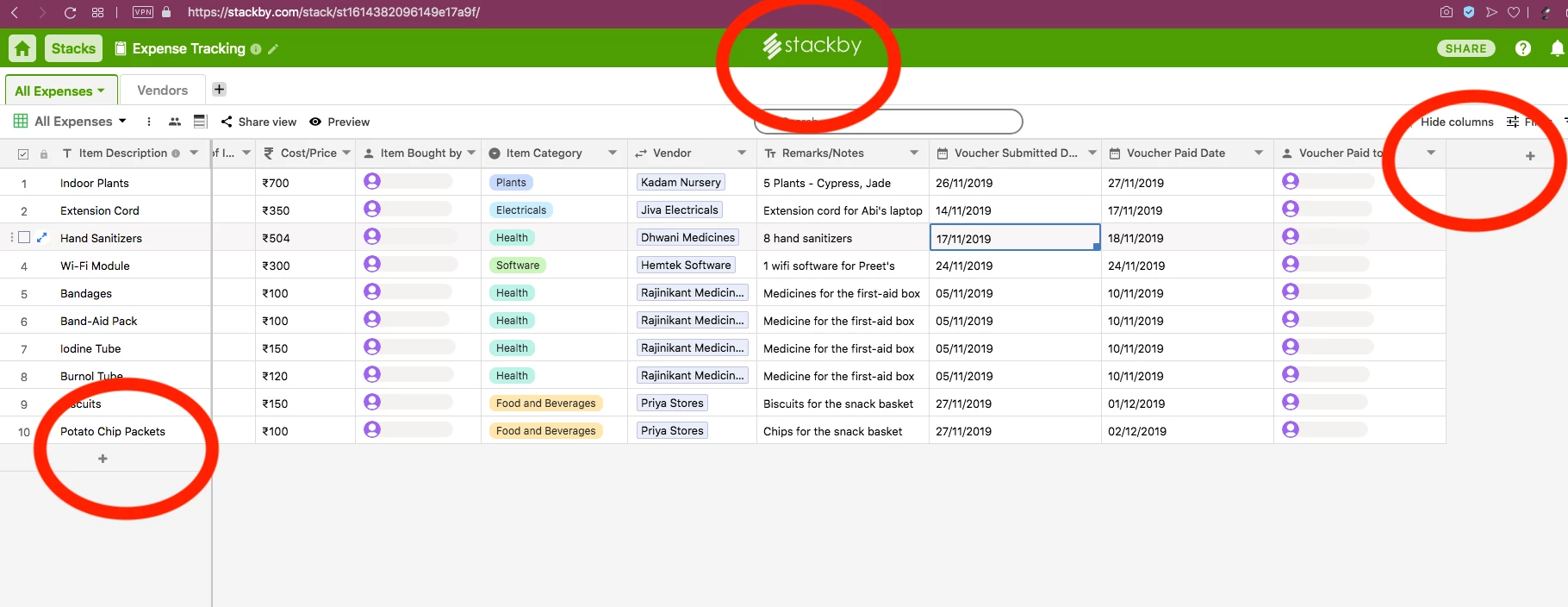Open Item Description column dropdown
The height and width of the screenshot is (607, 1568).
(194, 153)
